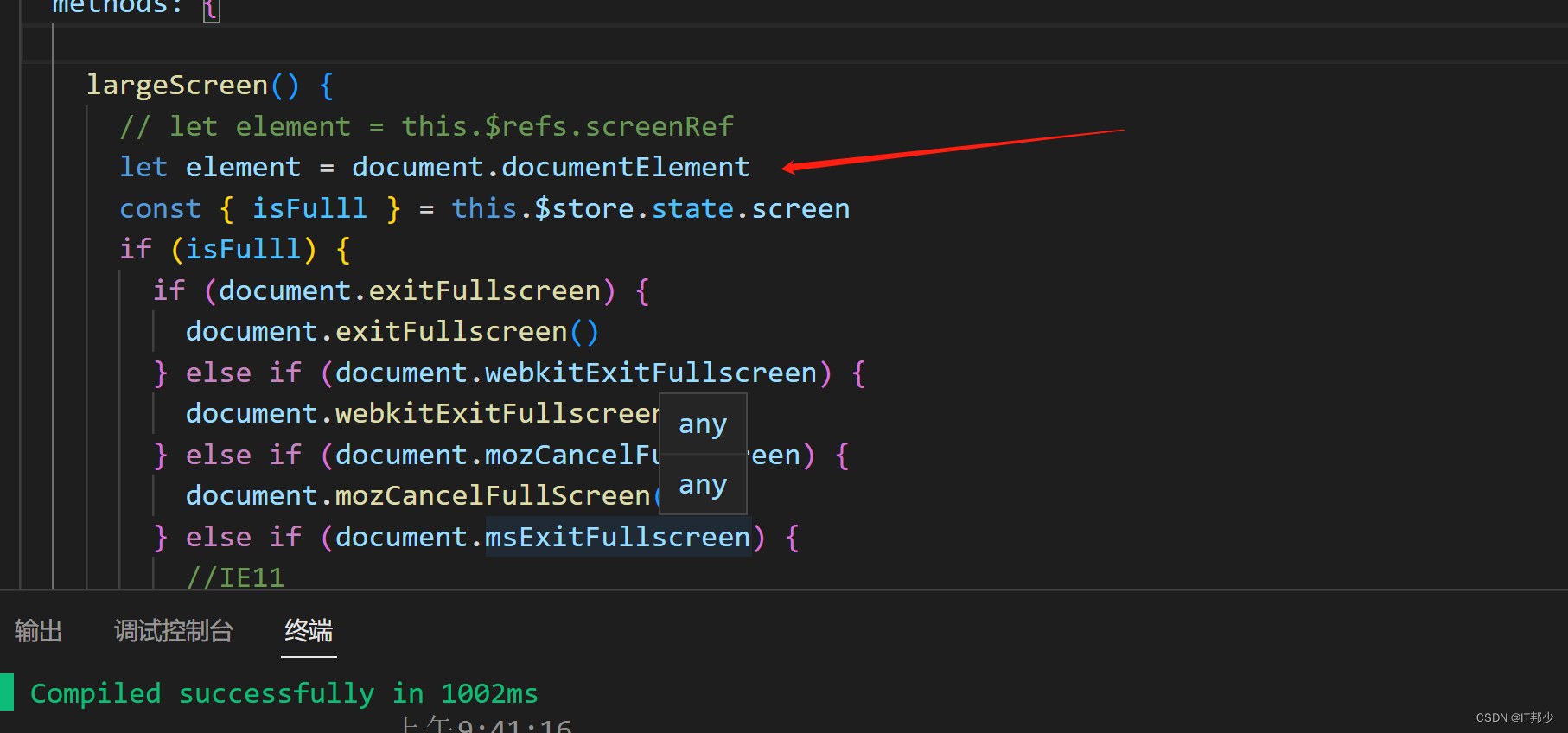The image size is (1568, 733).
Task: Click the opening brace after methods:
Action: [211, 9]
